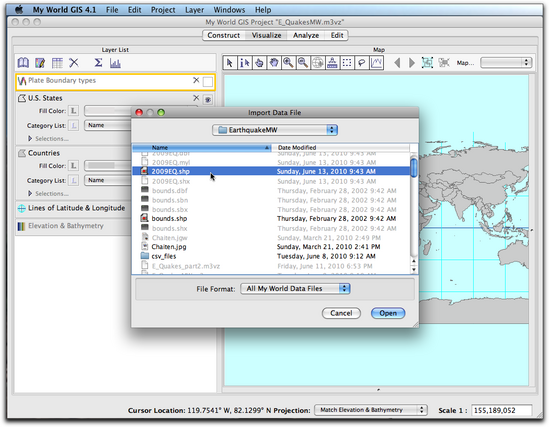Click the globe full extent icon
549x427 pixels.
tap(318, 63)
